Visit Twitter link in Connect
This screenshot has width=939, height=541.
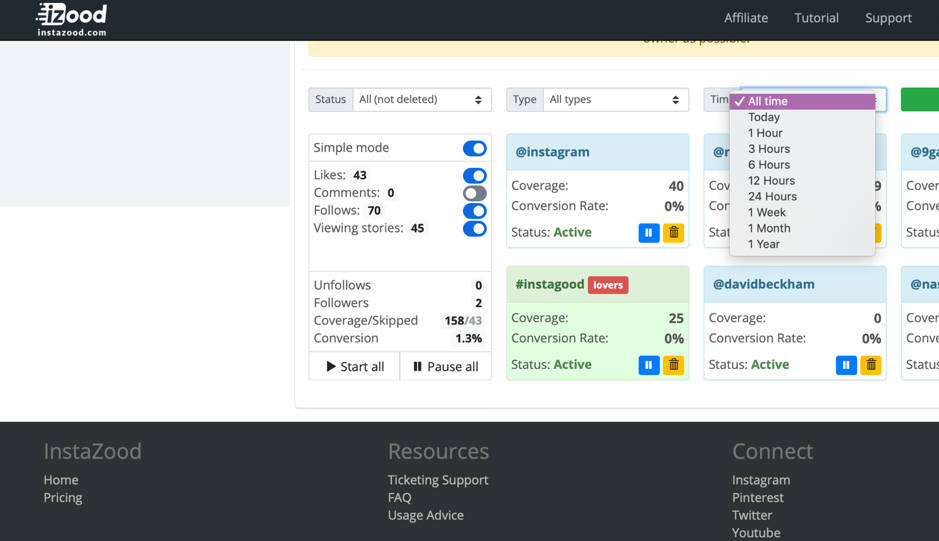[752, 515]
